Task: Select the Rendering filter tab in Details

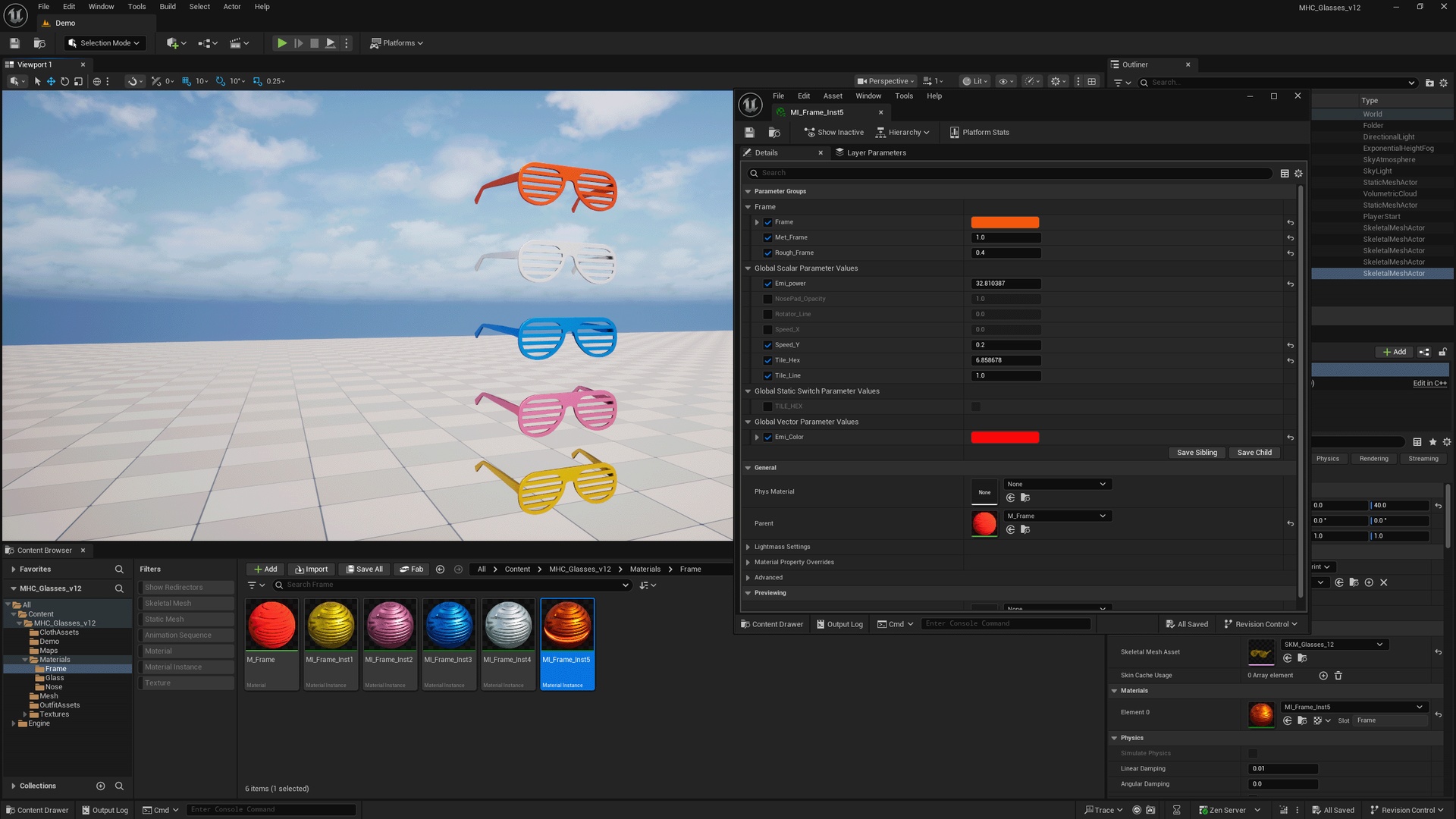Action: (1374, 459)
